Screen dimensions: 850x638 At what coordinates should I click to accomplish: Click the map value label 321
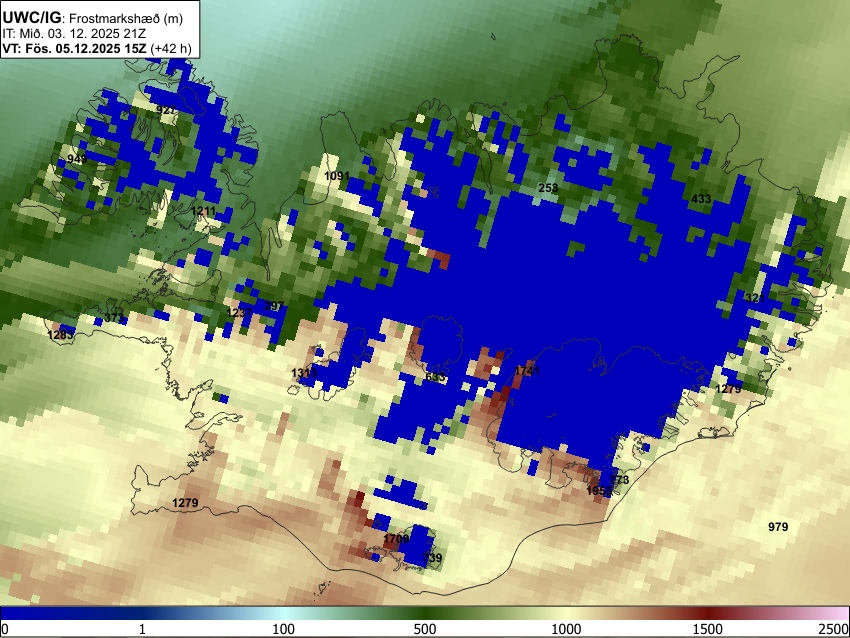coord(755,298)
